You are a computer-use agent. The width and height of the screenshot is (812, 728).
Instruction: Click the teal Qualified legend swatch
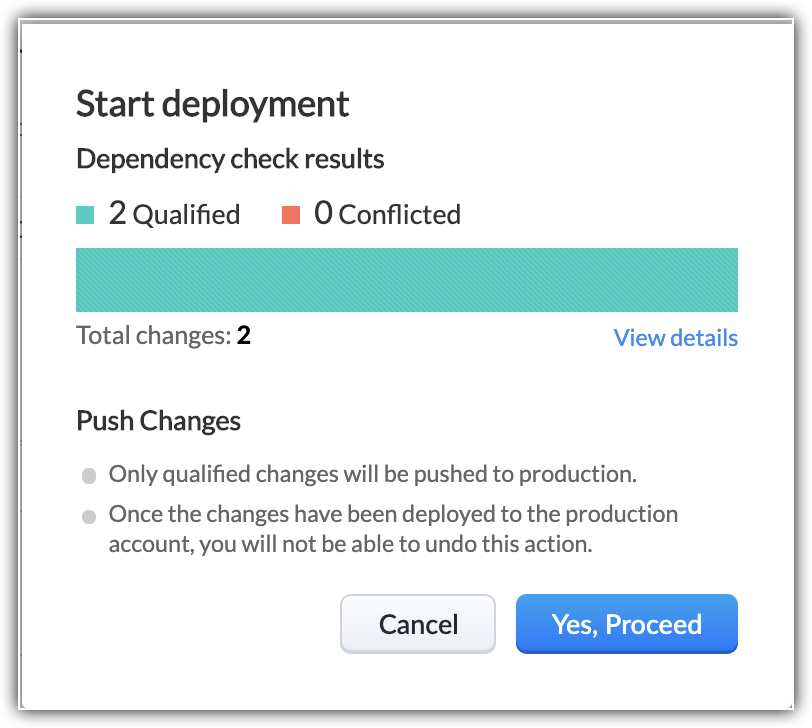pyautogui.click(x=85, y=215)
